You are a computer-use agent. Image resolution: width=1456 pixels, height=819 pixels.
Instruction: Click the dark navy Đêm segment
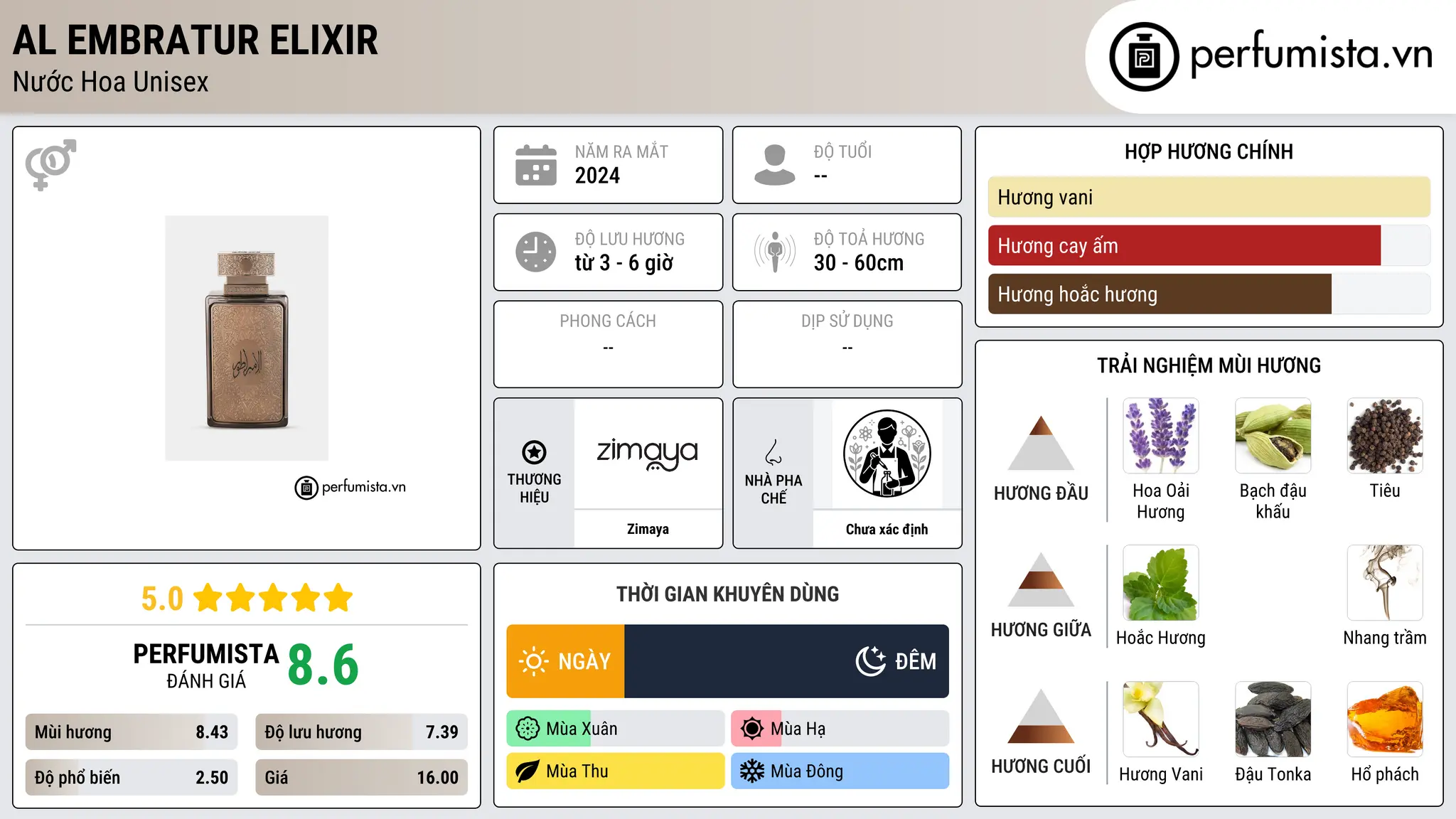[x=786, y=661]
